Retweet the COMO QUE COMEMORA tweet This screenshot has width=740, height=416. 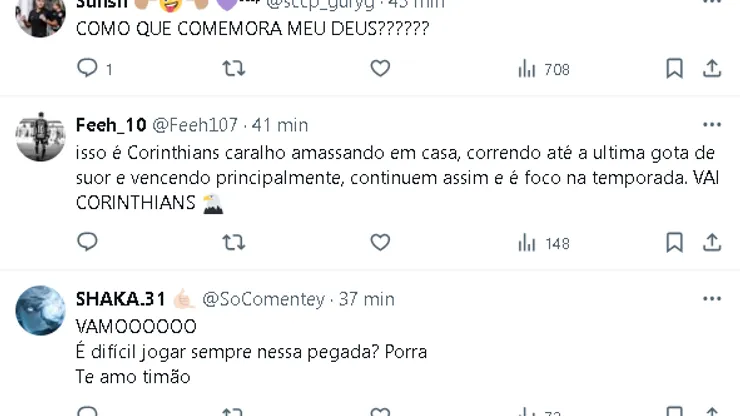[233, 68]
